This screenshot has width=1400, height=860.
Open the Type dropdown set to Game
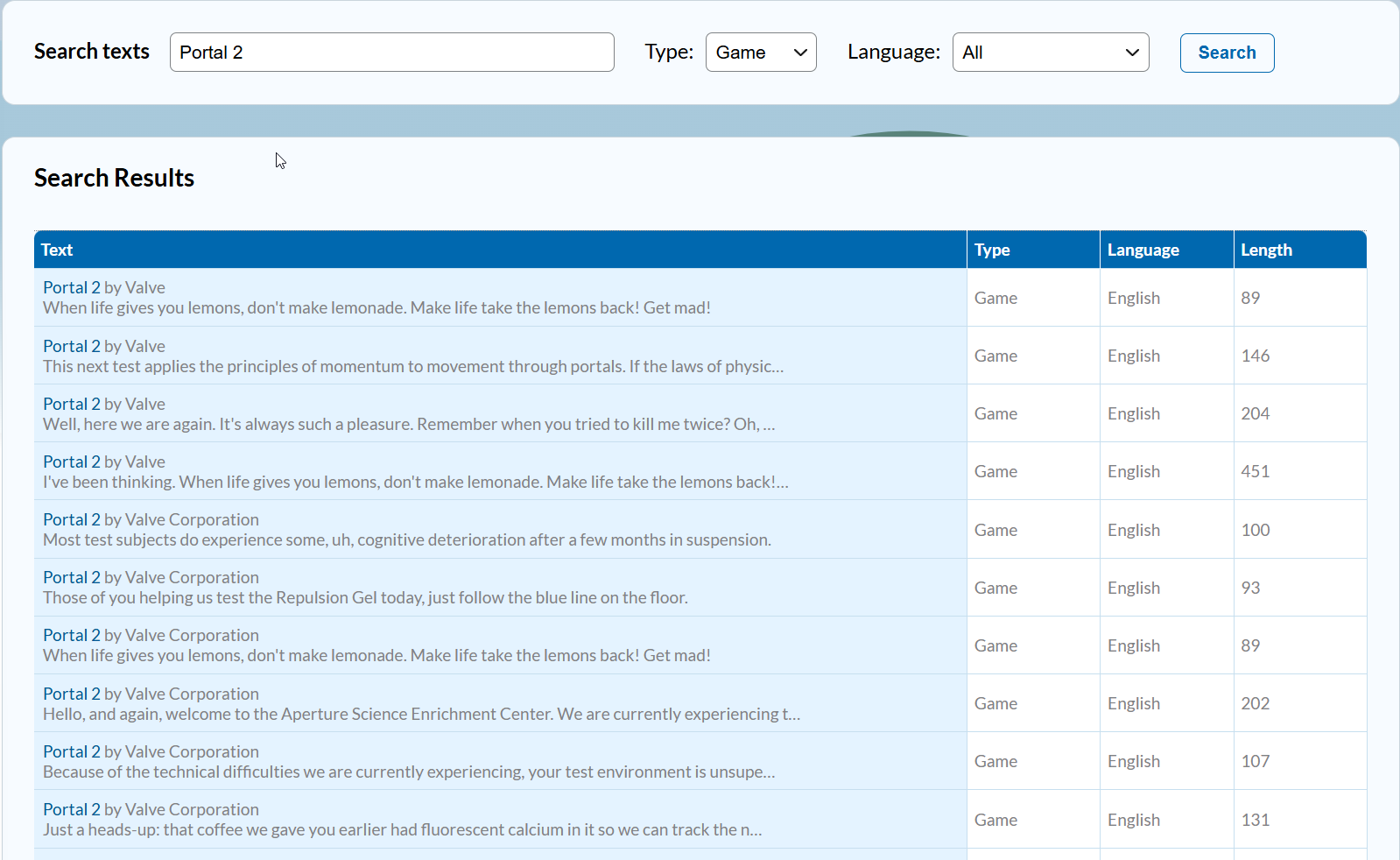(x=760, y=53)
